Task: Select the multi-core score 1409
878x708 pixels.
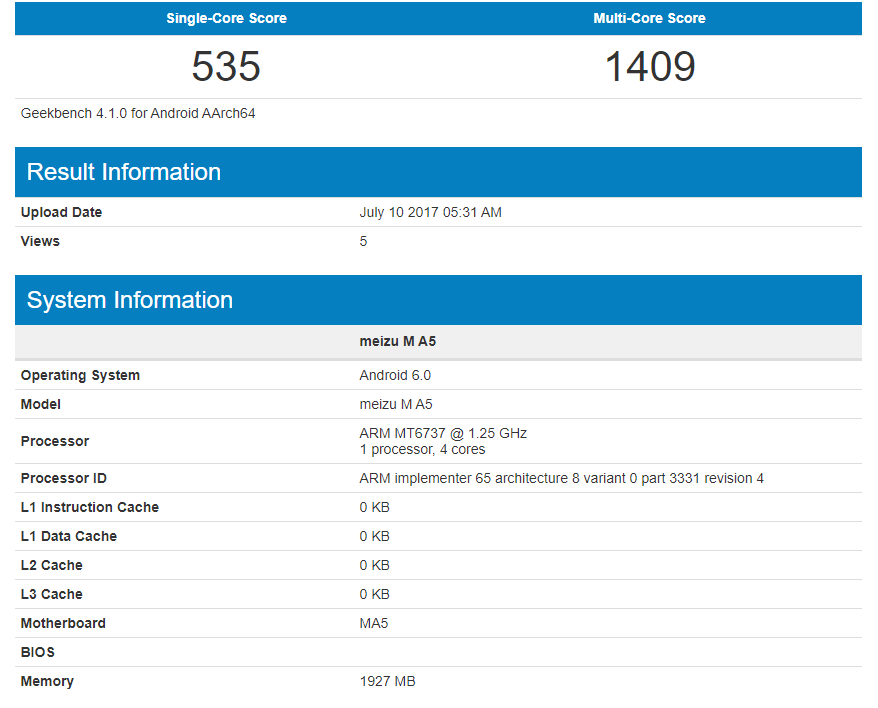Action: click(649, 66)
